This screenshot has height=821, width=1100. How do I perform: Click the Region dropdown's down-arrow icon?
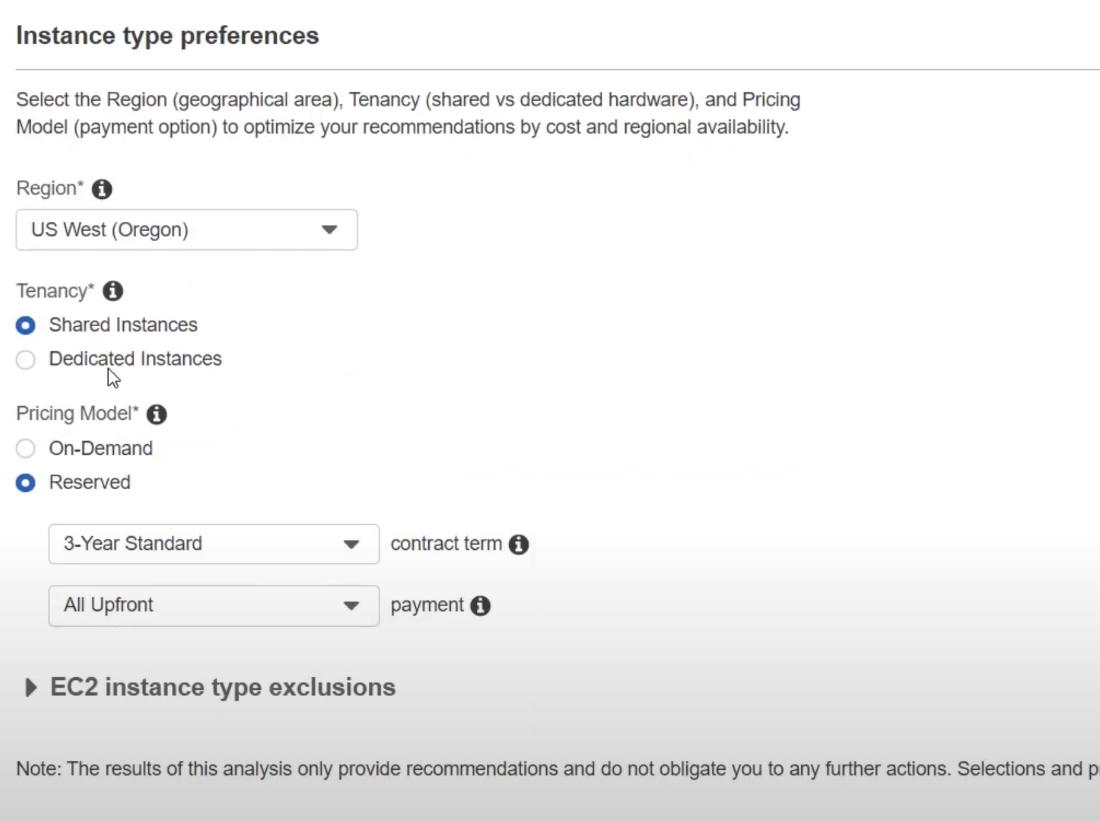(x=329, y=229)
